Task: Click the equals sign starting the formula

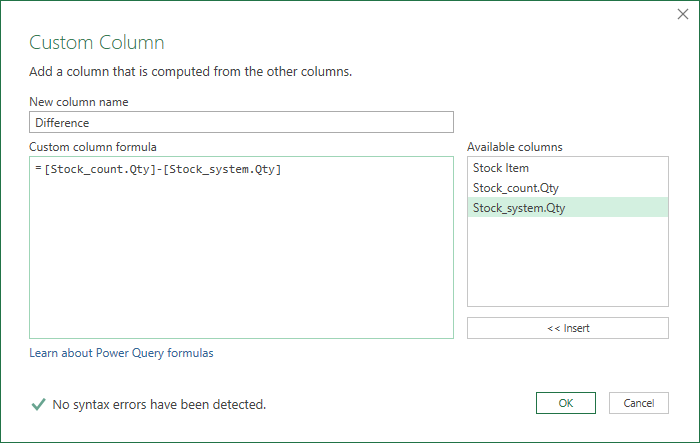Action: [38, 168]
